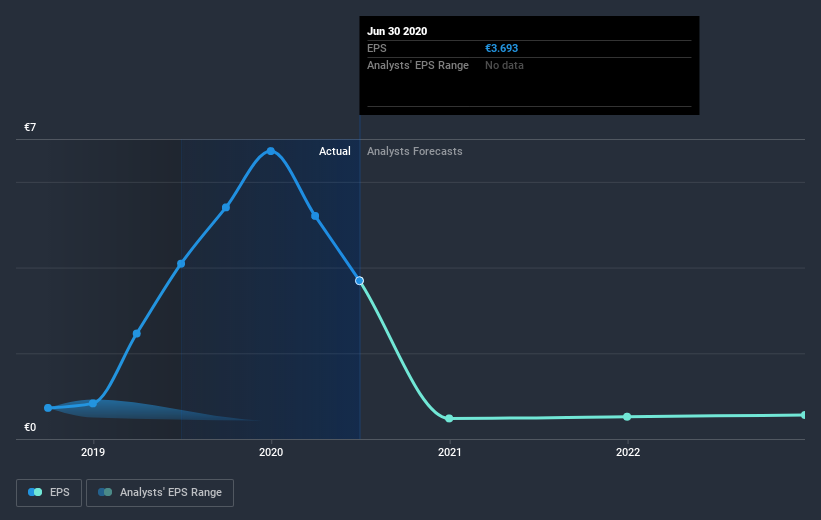Viewport: 821px width, 520px height.
Task: Click the EPS data point at 2019
Action: (x=93, y=403)
